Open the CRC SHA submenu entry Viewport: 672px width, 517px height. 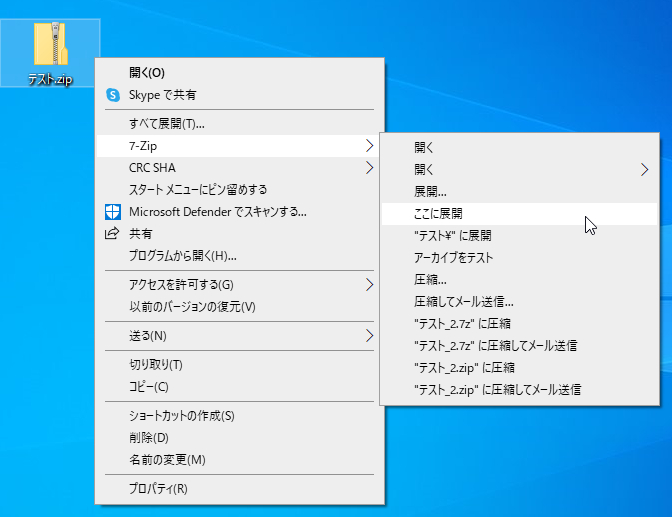click(x=240, y=168)
